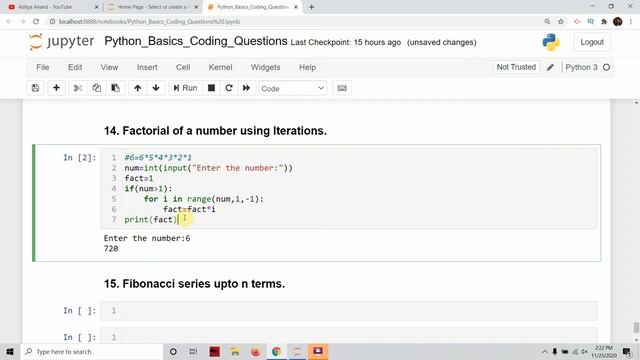
Task: Open the Edit menu
Action: click(x=75, y=67)
